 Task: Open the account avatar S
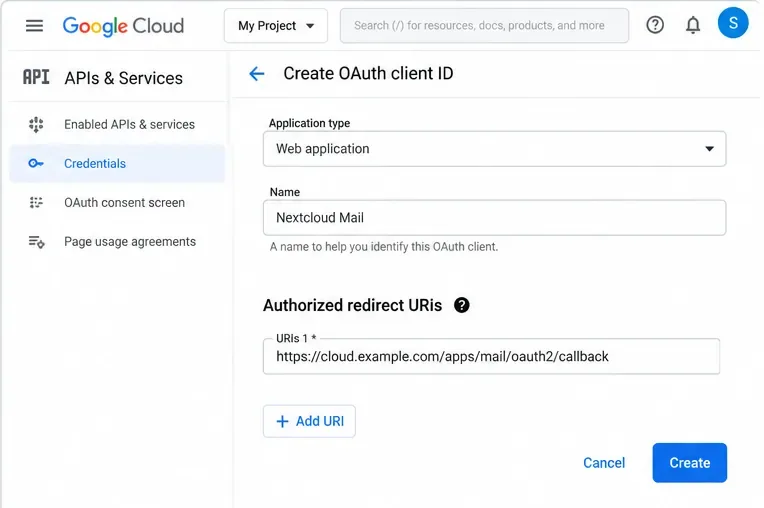pos(733,23)
